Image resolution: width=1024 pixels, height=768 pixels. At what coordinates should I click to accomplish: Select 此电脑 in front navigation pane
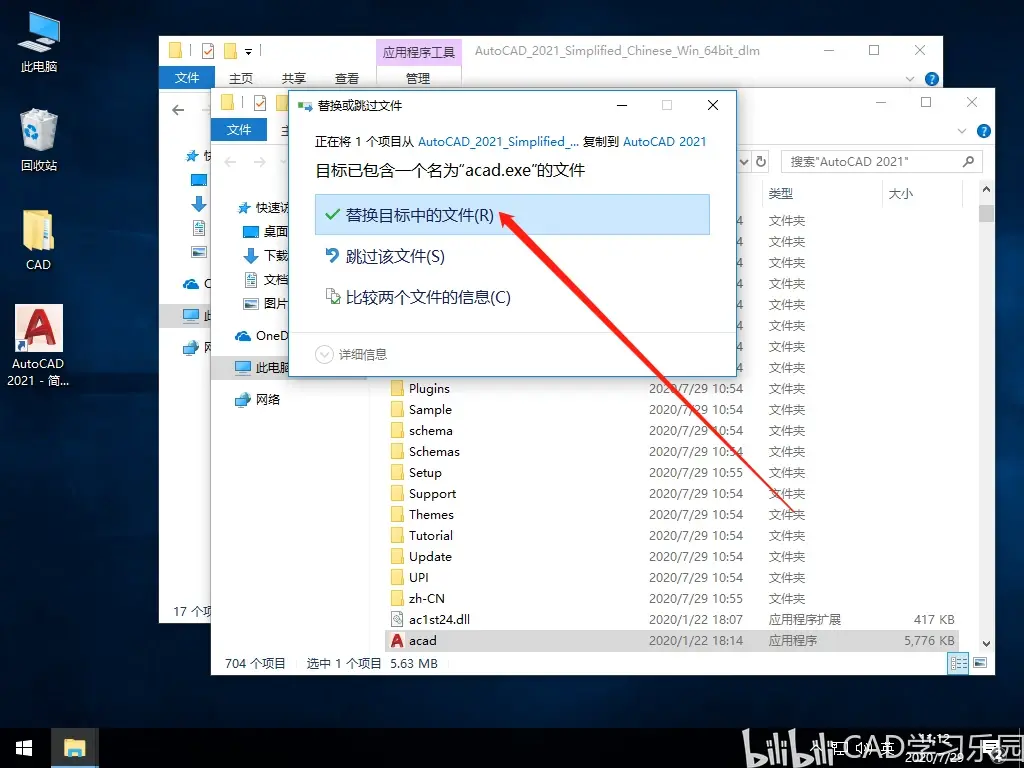(263, 368)
